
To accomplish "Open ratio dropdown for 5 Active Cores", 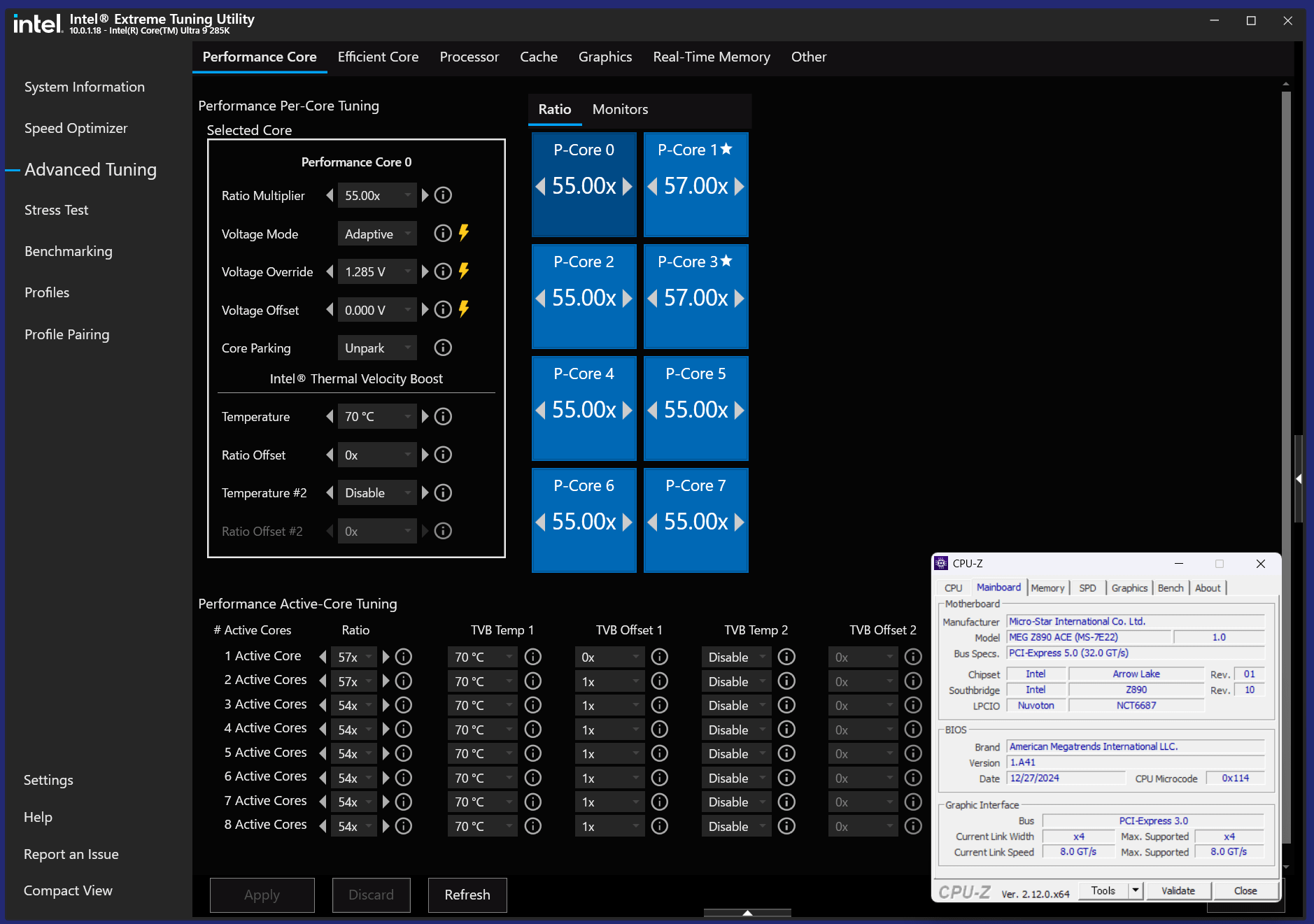I will [x=354, y=753].
